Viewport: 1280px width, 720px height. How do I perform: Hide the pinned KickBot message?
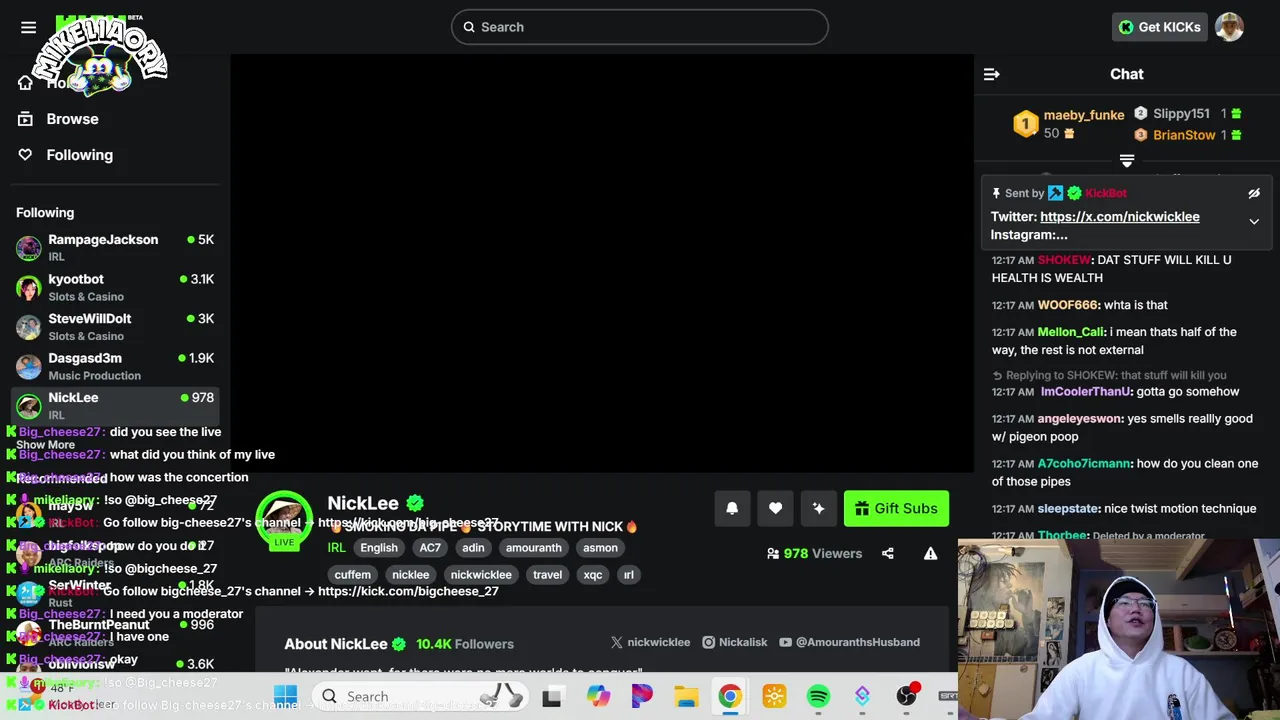(x=1254, y=193)
